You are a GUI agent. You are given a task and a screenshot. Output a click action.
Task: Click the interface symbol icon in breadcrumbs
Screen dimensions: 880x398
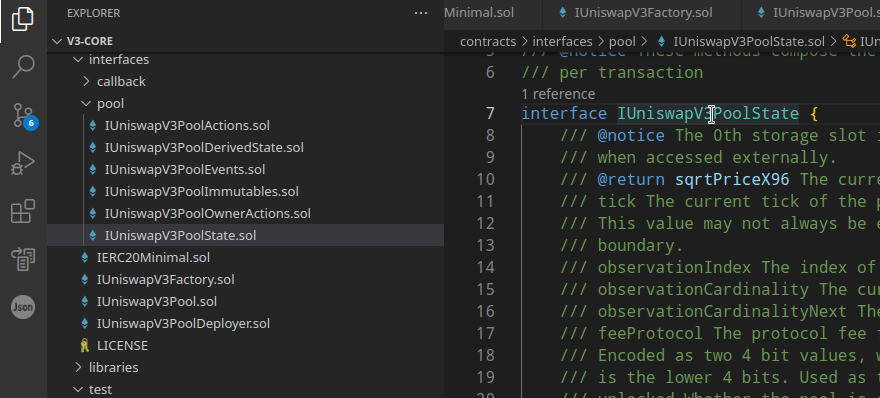[x=848, y=42]
